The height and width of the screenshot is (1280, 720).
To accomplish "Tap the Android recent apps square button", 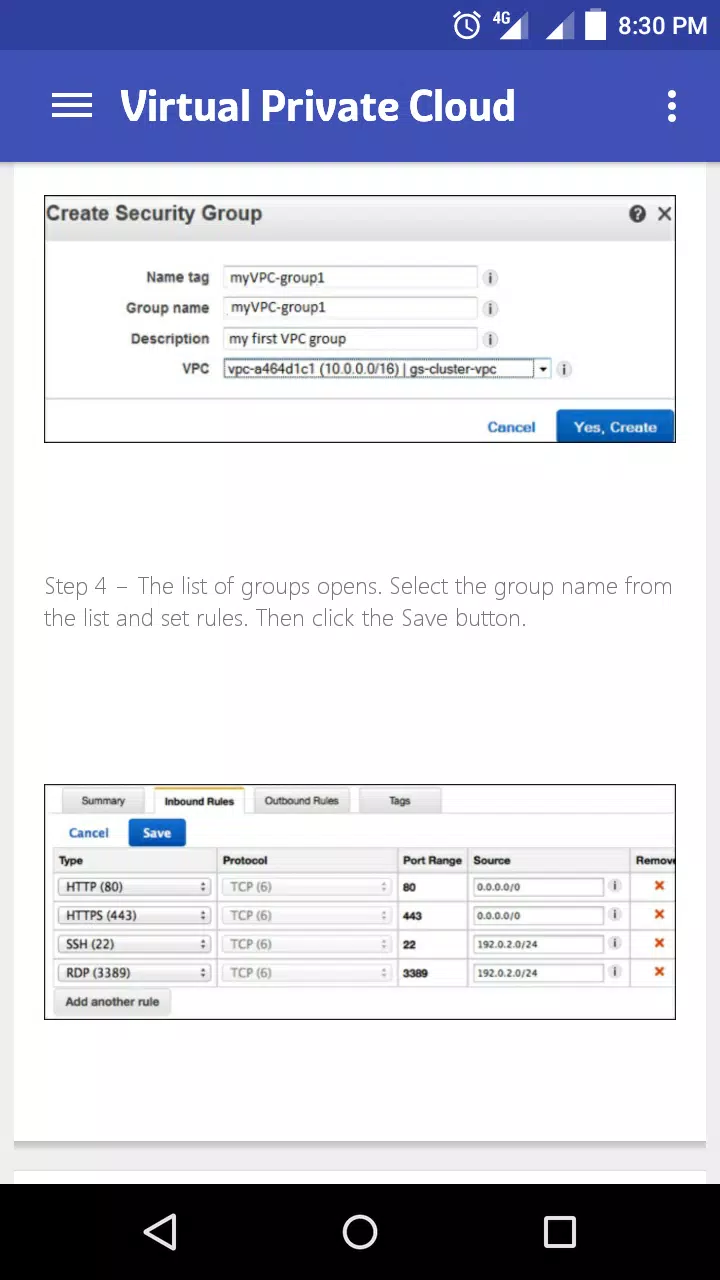I will (x=560, y=1232).
